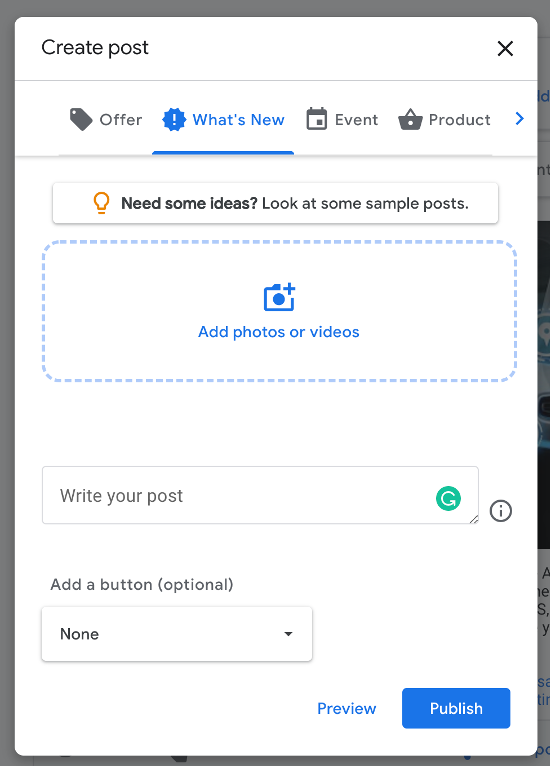Viewport: 550px width, 766px height.
Task: Open the None button dropdown
Action: point(177,634)
